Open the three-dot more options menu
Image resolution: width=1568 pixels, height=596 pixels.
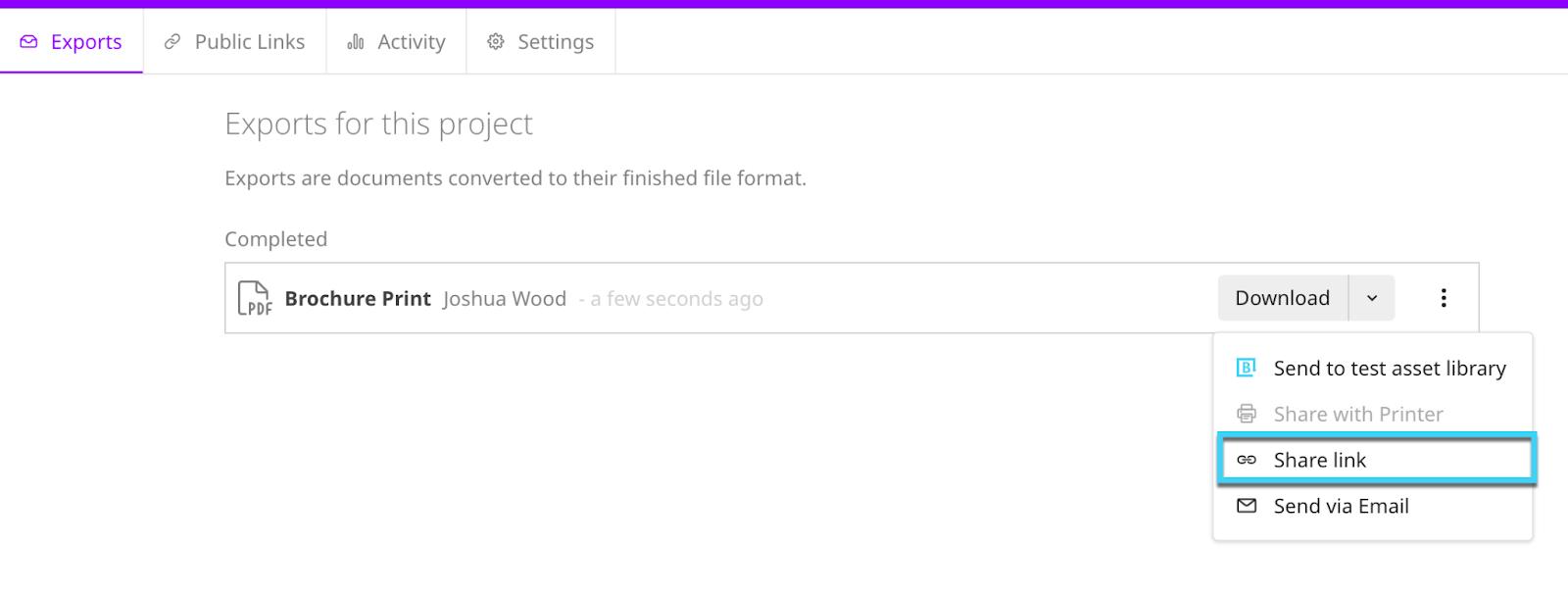point(1444,298)
